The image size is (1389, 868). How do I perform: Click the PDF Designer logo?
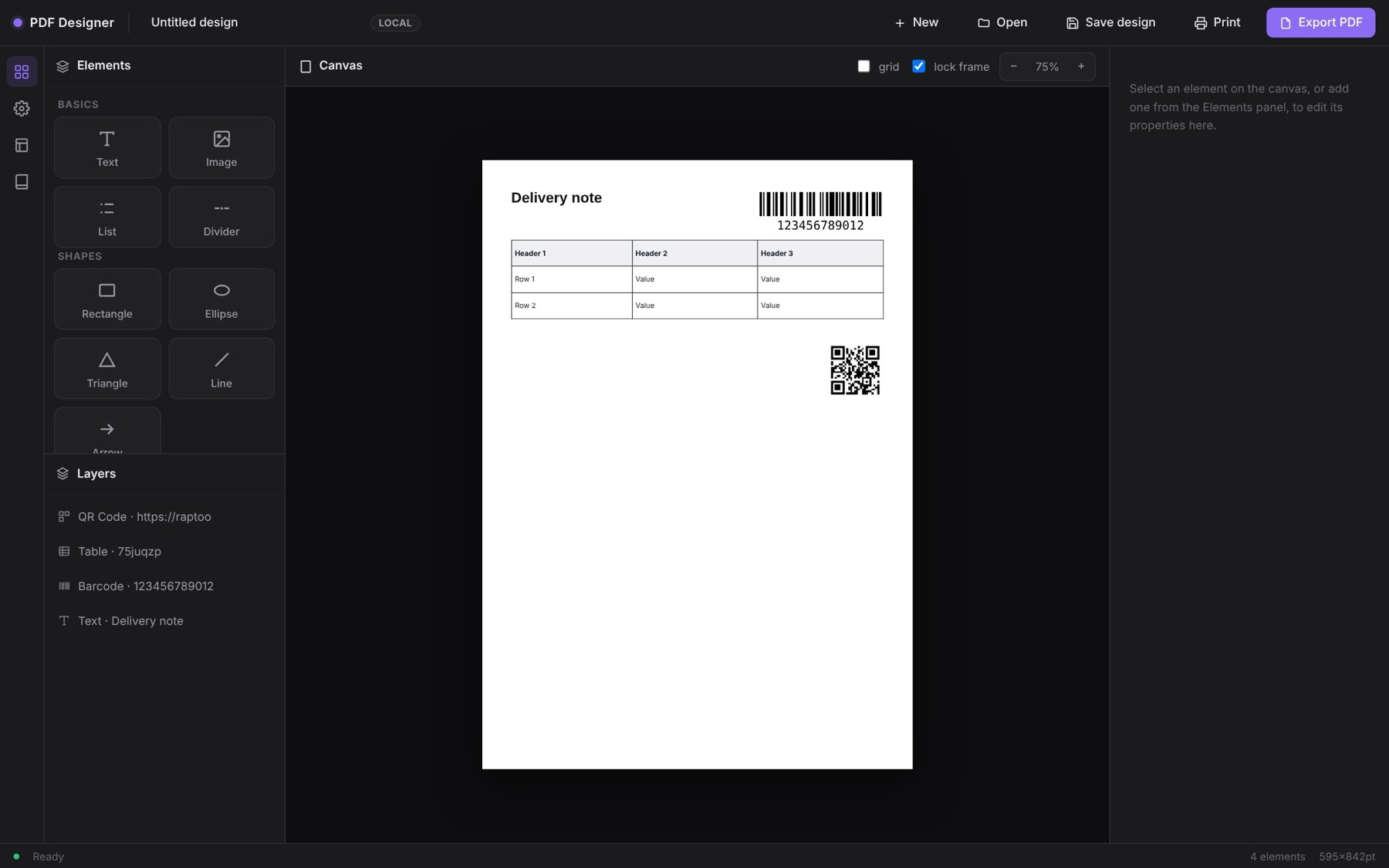click(63, 22)
